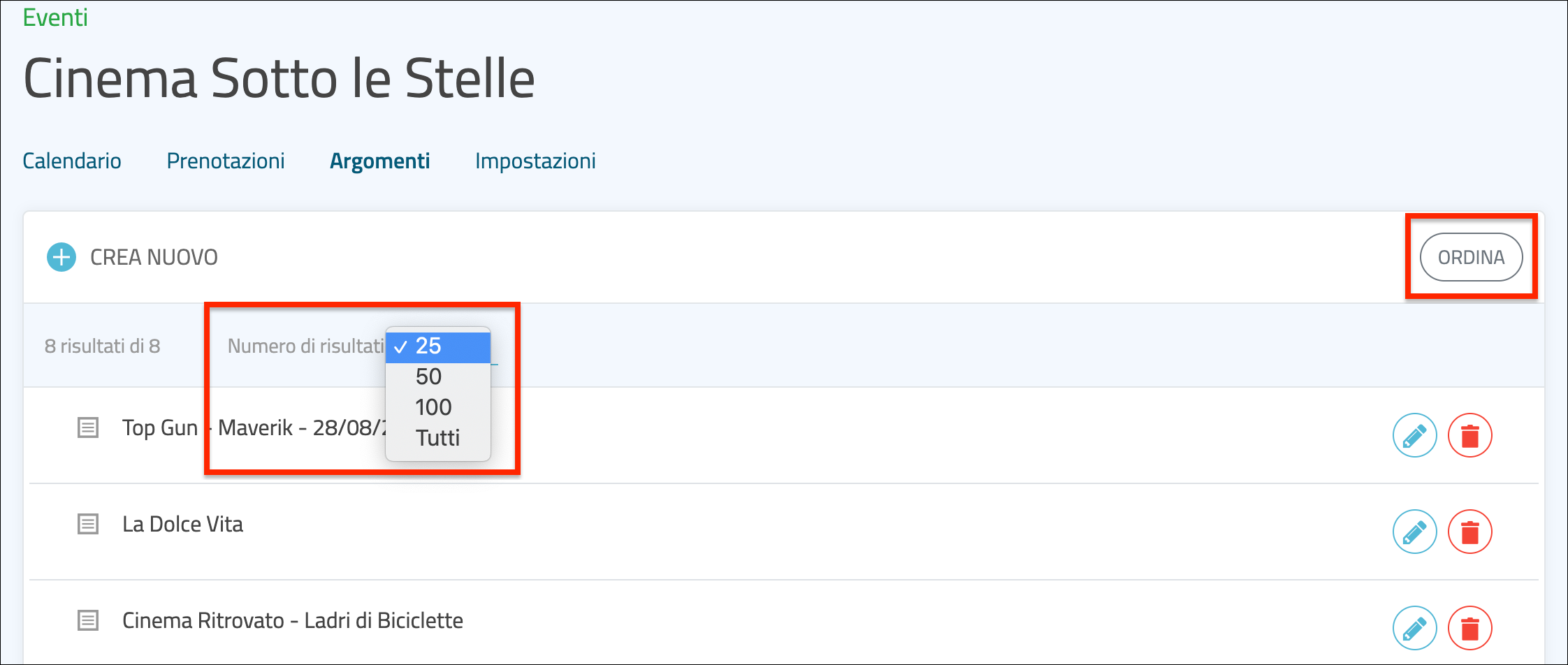This screenshot has height=665, width=1568.
Task: Go to the Impostazioni tab
Action: [535, 161]
